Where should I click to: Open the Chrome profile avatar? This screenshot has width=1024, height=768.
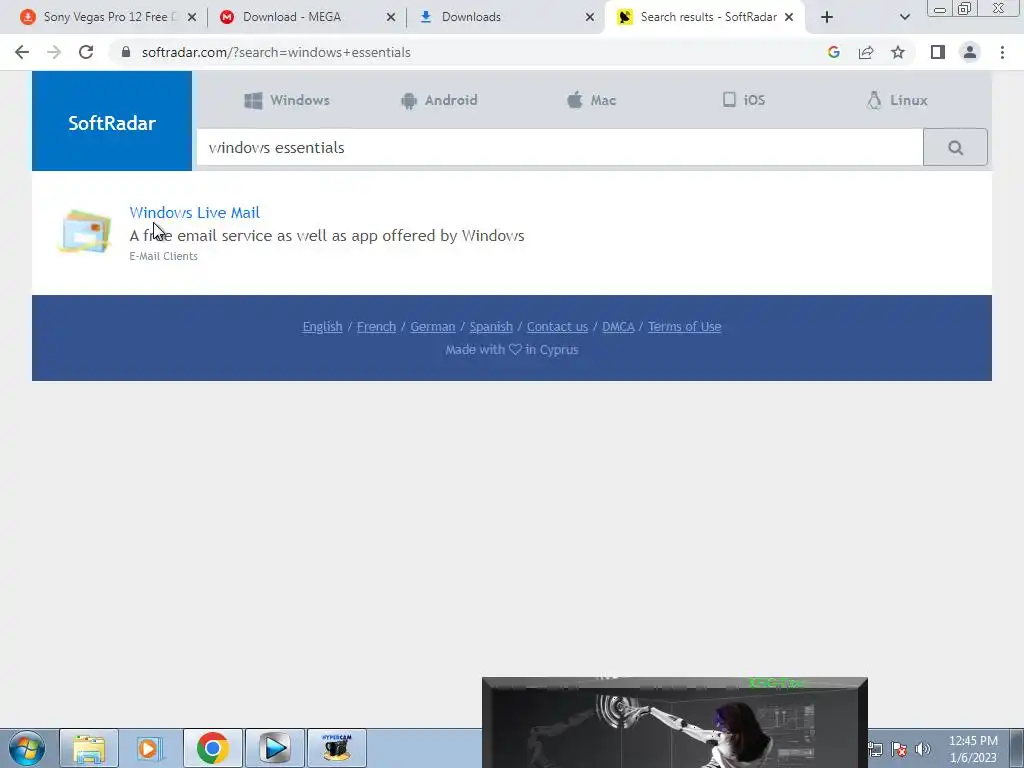(970, 52)
